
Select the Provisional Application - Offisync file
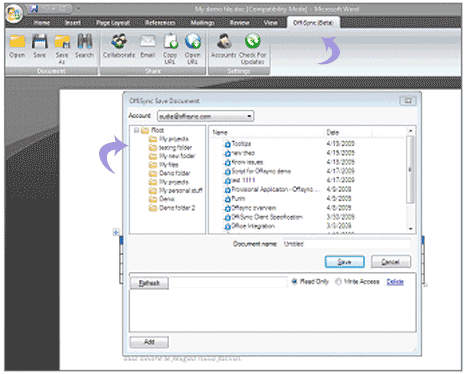(x=275, y=189)
